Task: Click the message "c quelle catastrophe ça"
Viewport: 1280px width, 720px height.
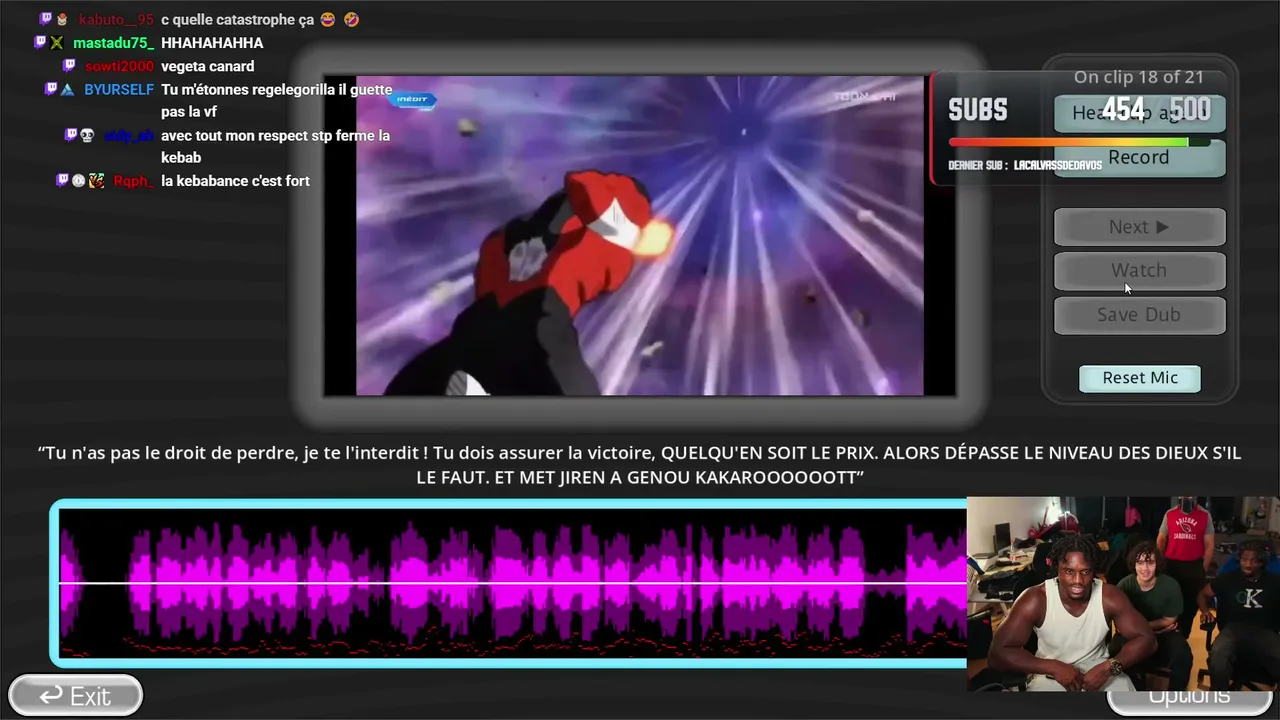Action: click(238, 20)
